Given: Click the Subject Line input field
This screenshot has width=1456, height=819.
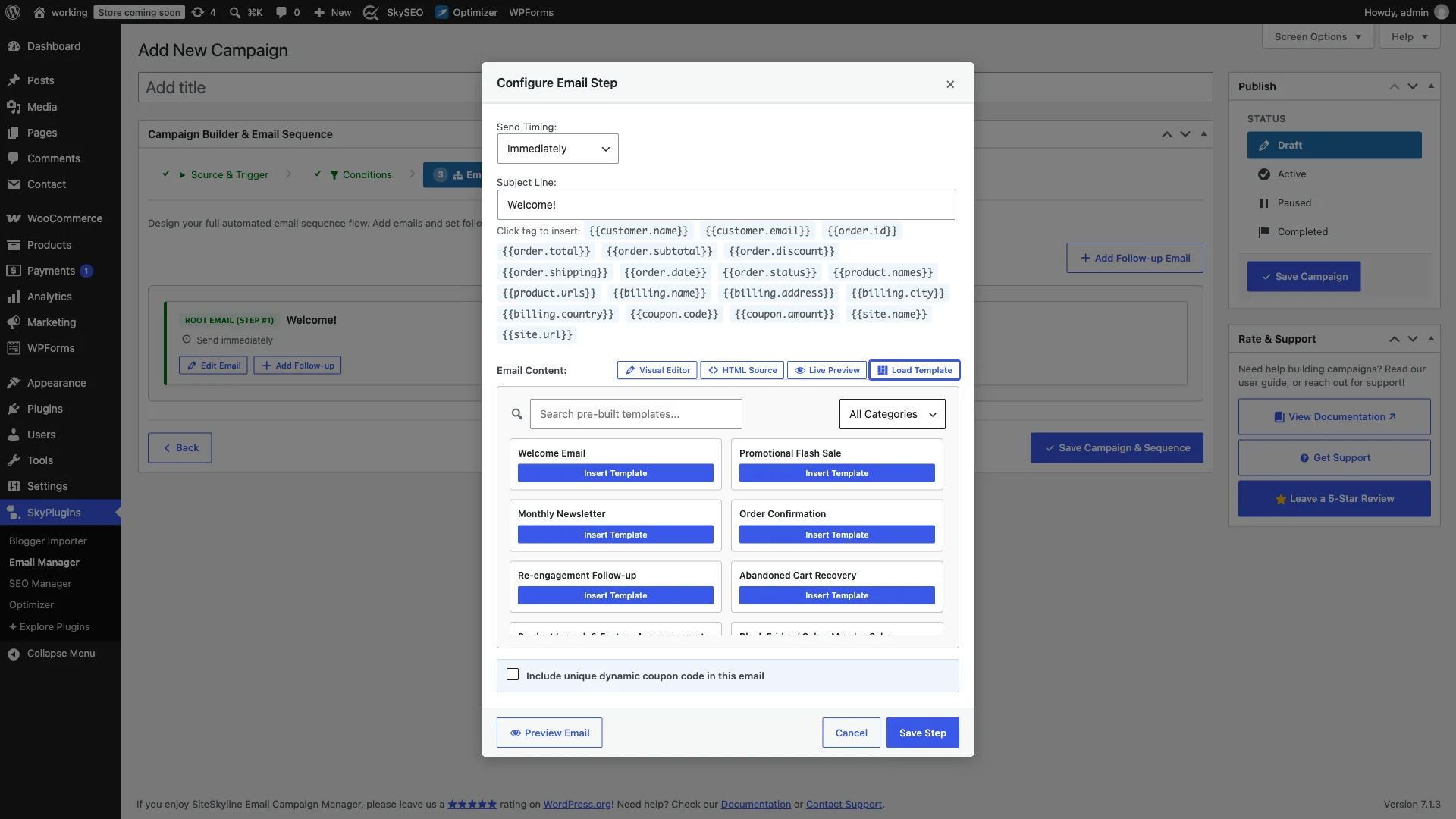Looking at the screenshot, I should pos(726,205).
